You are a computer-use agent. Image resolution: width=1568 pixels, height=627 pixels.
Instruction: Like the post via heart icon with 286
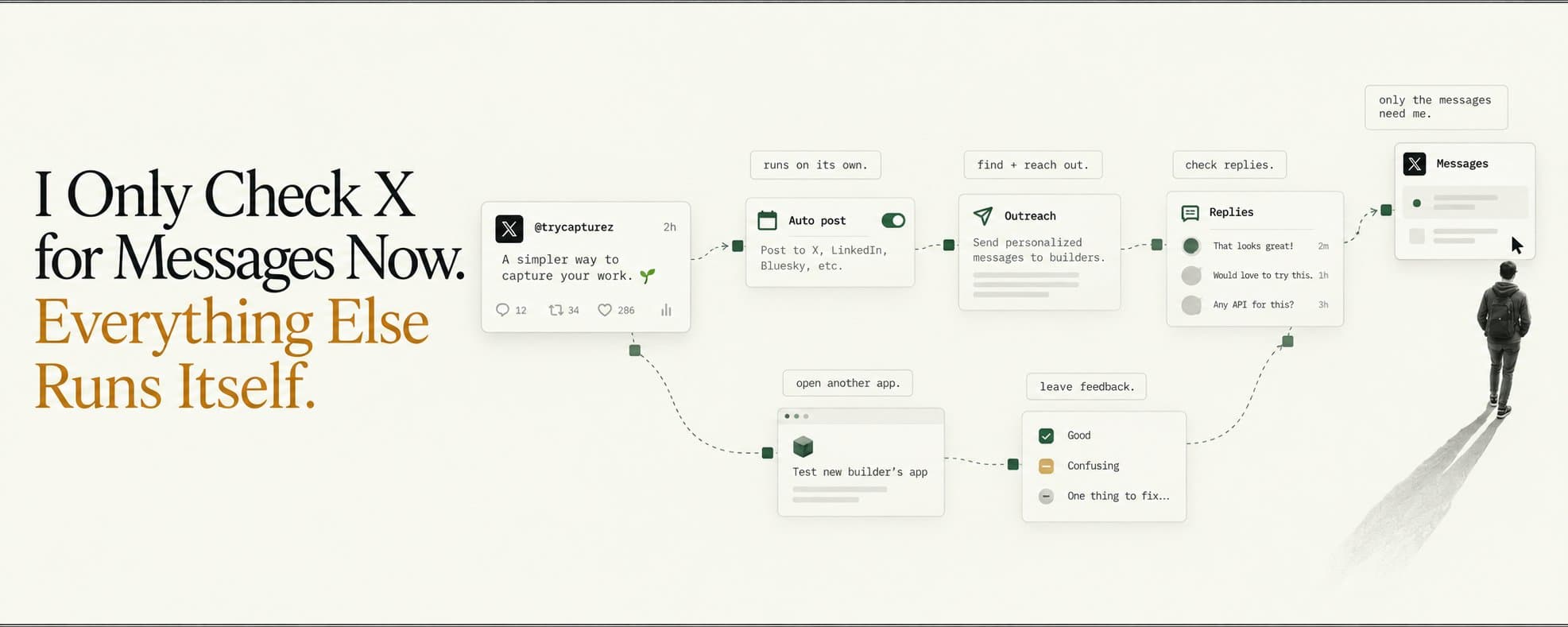tap(605, 310)
